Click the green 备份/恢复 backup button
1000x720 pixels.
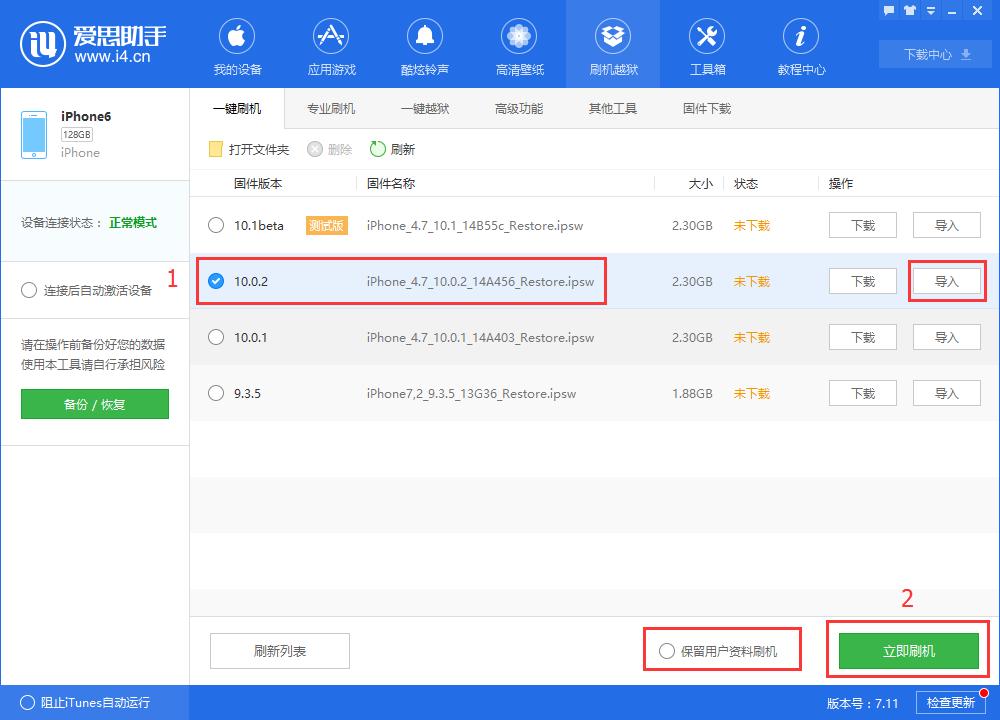click(x=94, y=404)
